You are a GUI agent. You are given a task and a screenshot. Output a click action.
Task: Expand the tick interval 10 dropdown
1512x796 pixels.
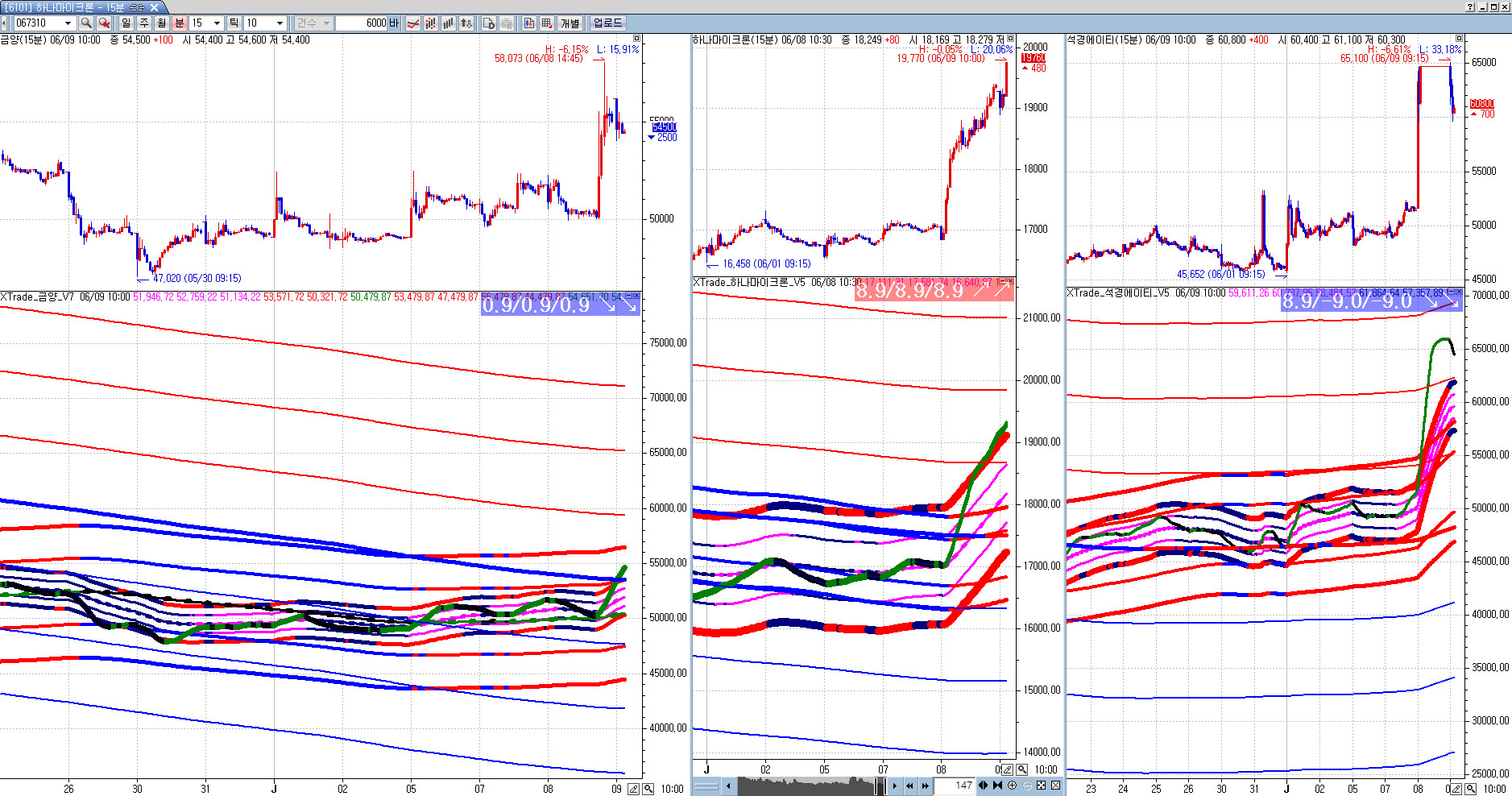tap(280, 23)
